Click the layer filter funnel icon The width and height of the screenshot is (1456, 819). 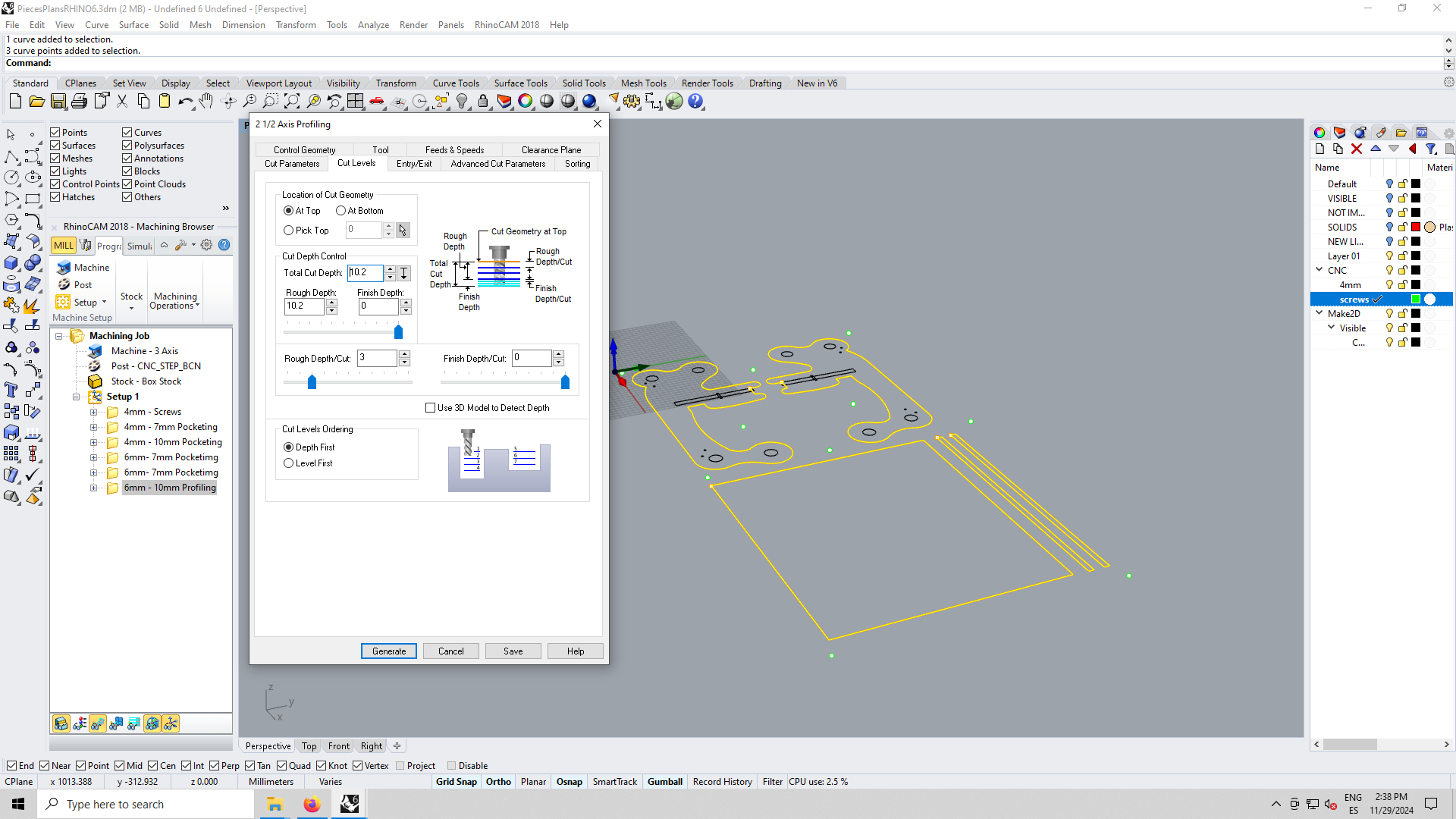click(x=1431, y=149)
